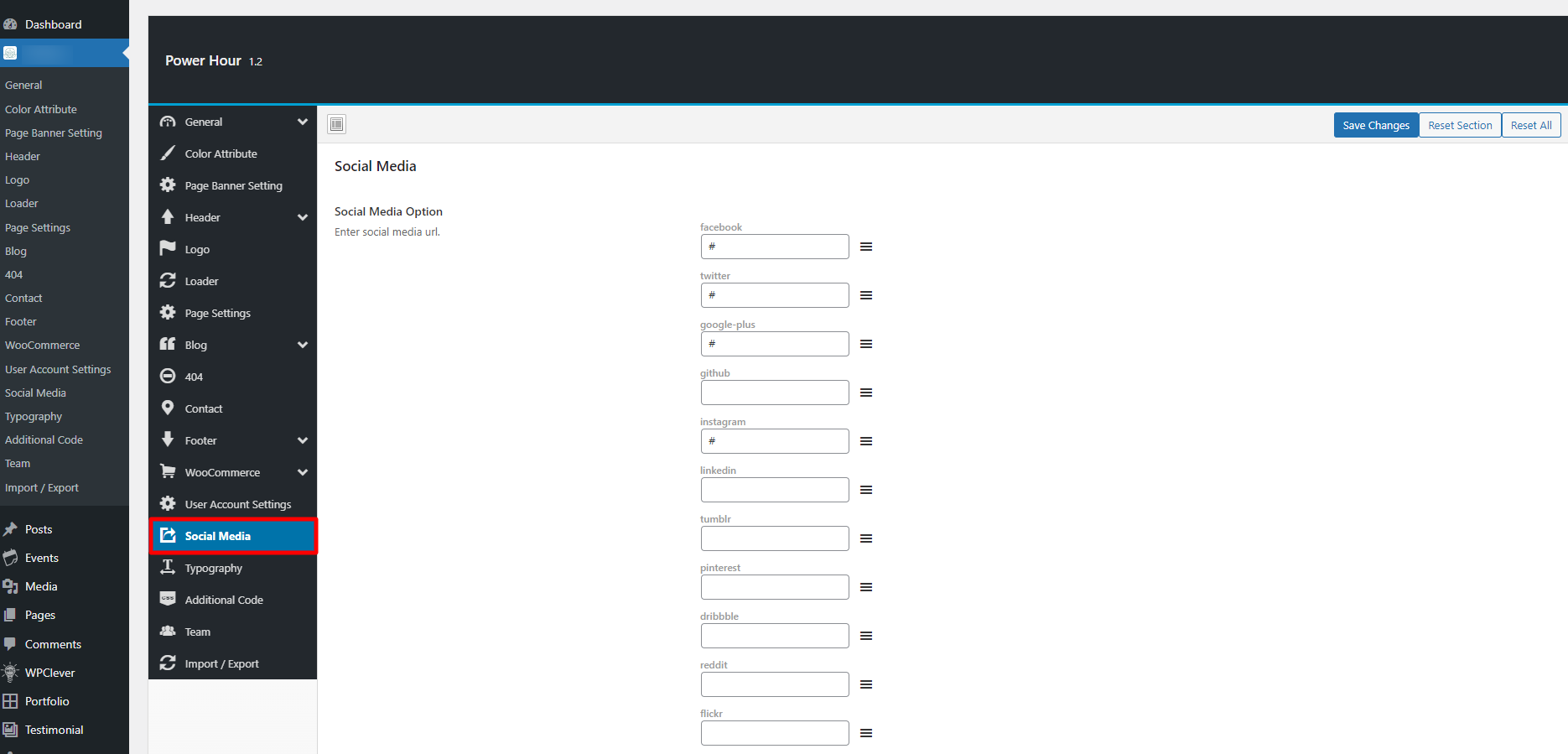
Task: Click the sync icon beside Import / Export
Action: [x=168, y=663]
